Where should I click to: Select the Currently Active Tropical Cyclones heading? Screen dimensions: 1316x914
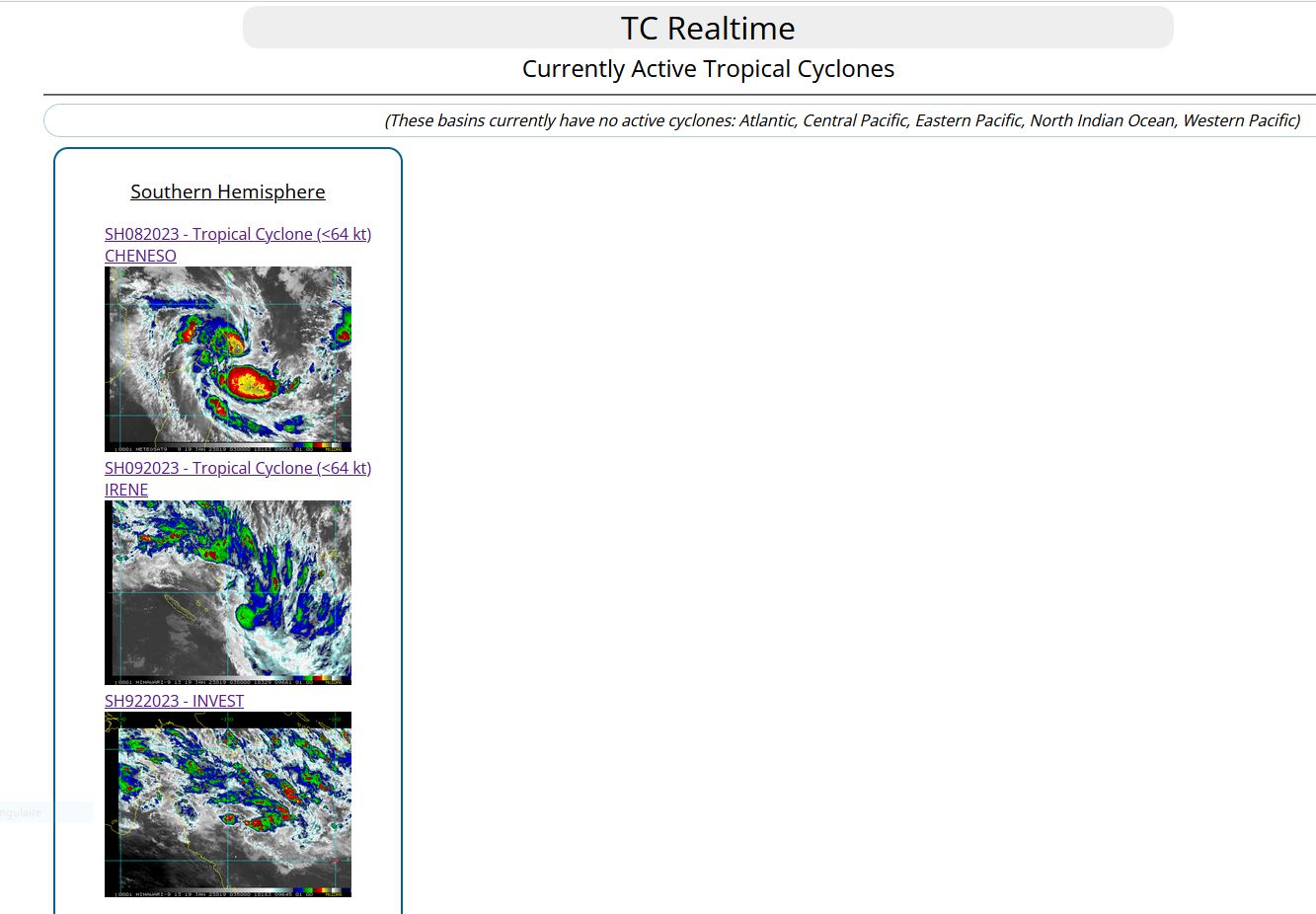(707, 69)
